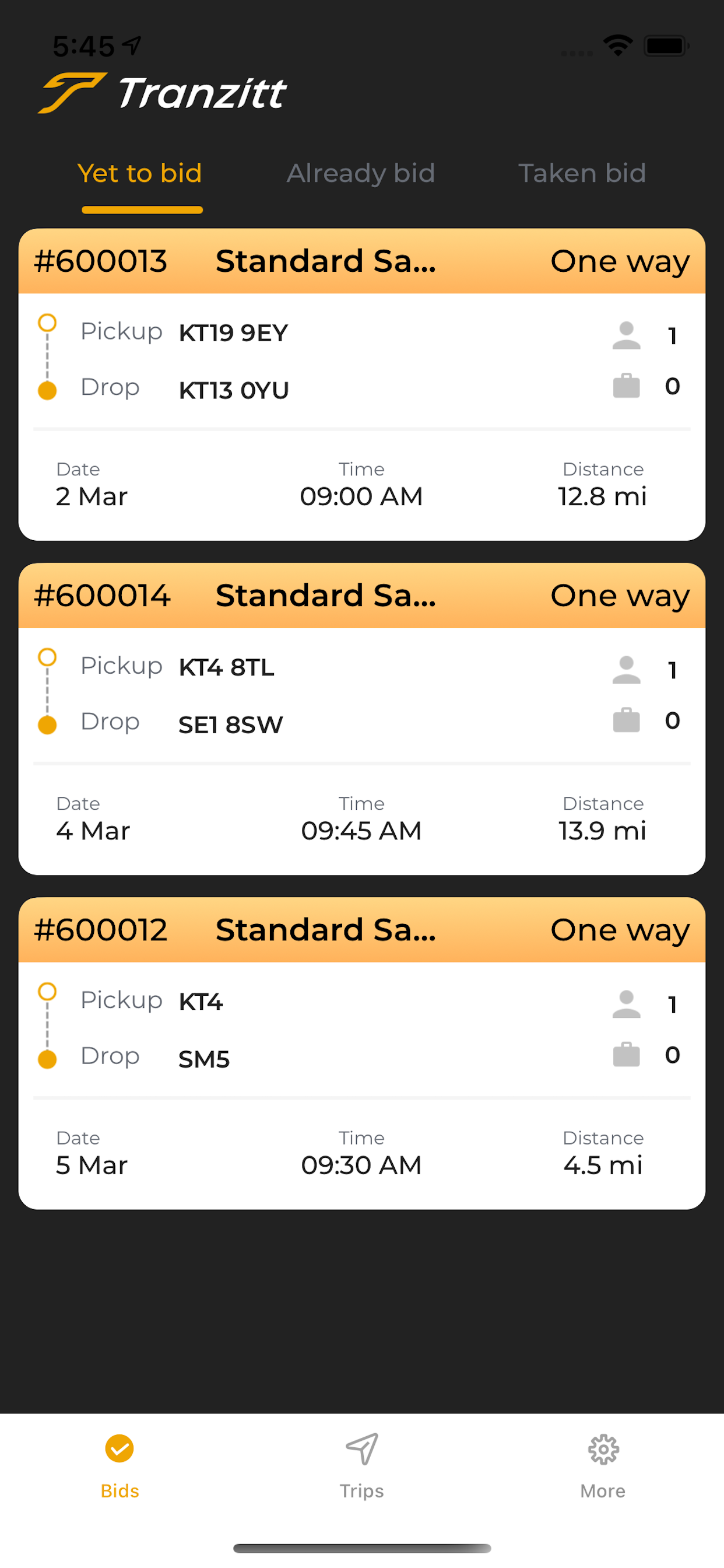Switch to the Already bid tab
Image resolution: width=724 pixels, height=1568 pixels.
pos(361,173)
